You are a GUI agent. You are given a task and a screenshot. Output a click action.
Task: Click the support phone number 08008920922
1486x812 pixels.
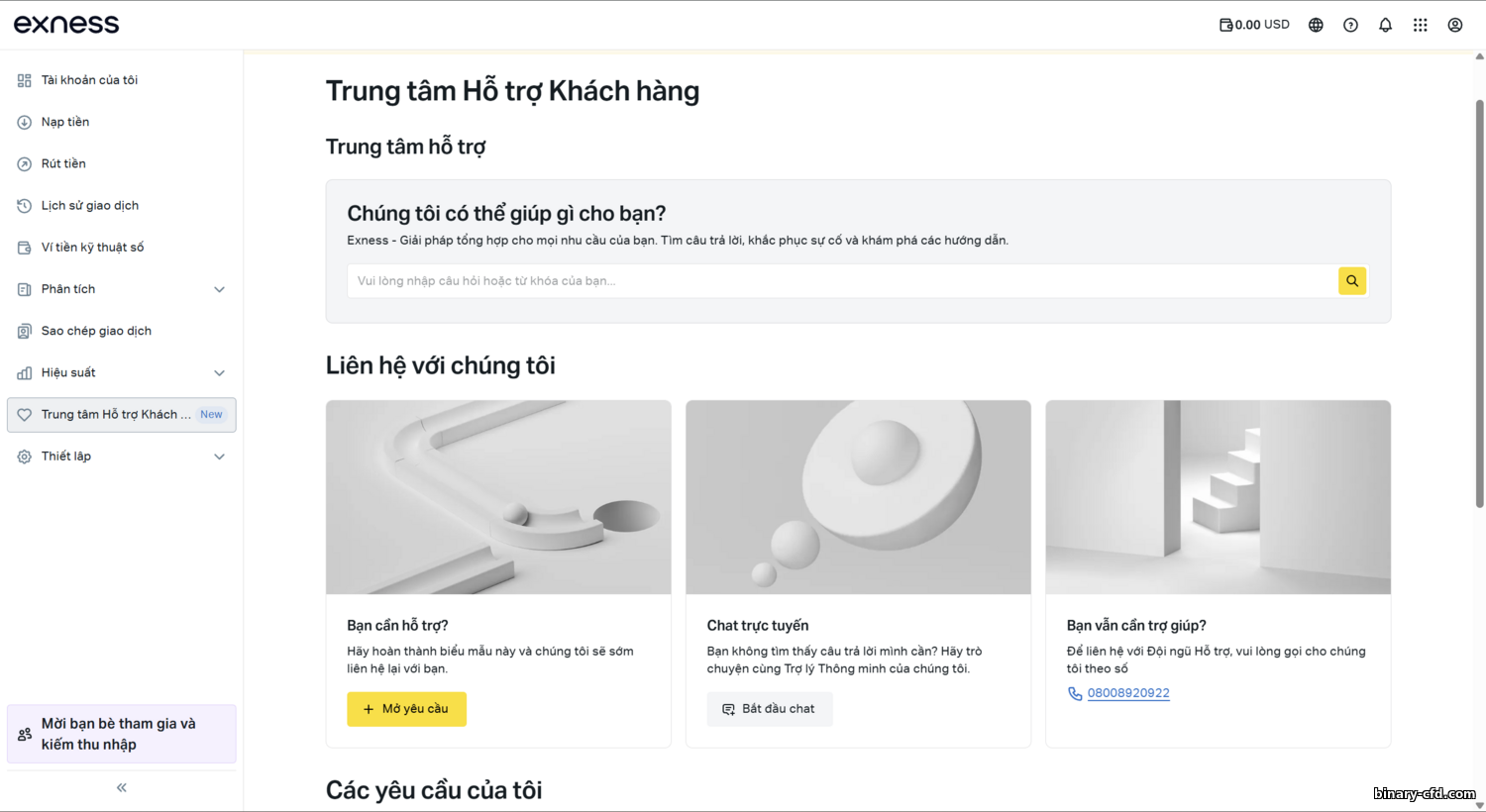(1128, 693)
